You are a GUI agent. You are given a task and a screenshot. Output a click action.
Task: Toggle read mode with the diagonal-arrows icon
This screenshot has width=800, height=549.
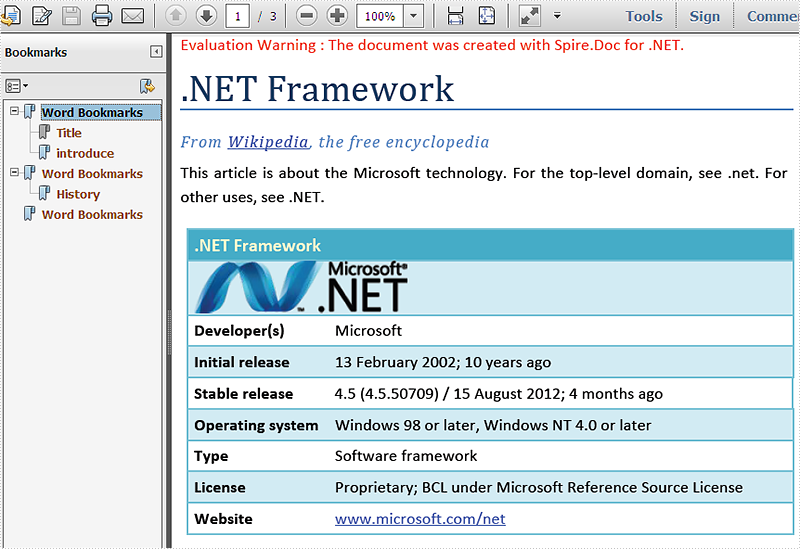point(530,16)
